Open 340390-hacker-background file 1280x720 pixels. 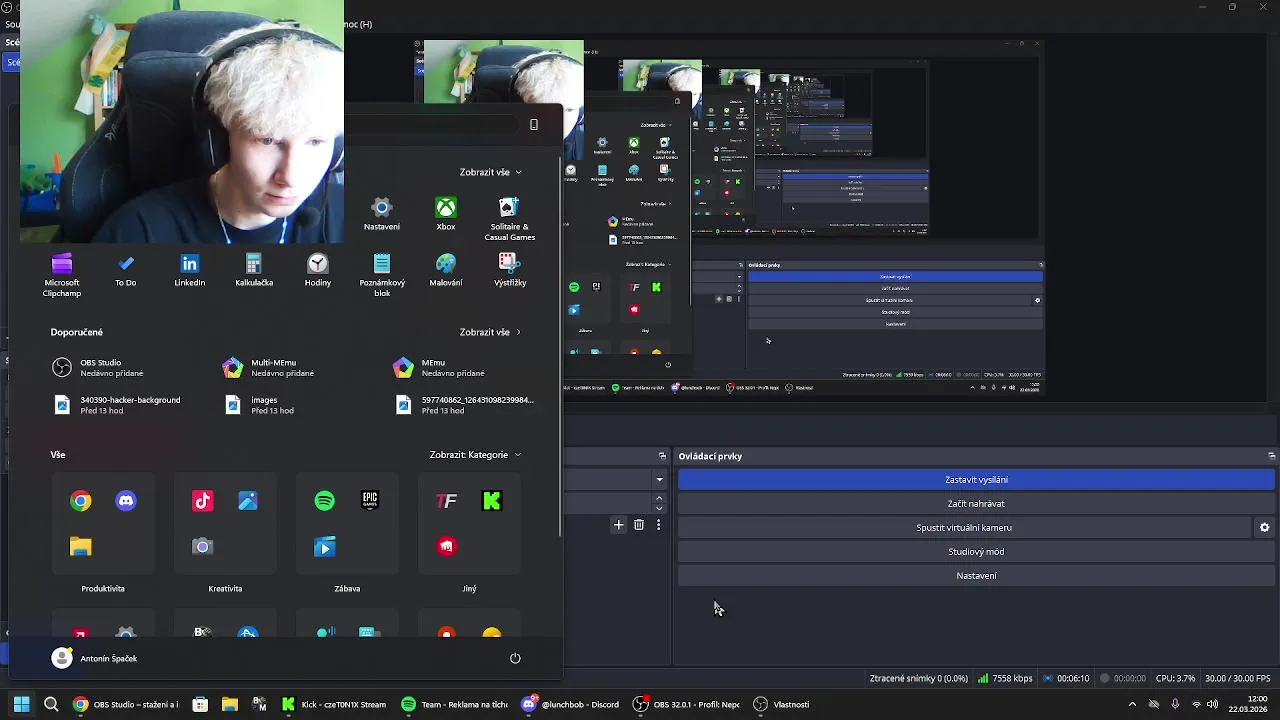116,405
